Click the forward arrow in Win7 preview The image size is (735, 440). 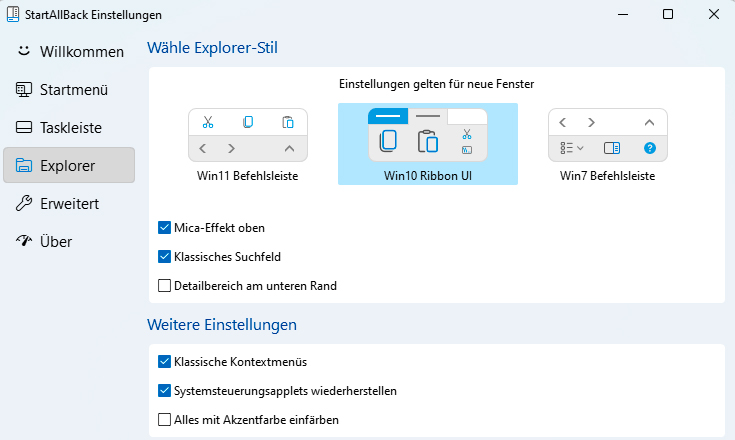591,122
